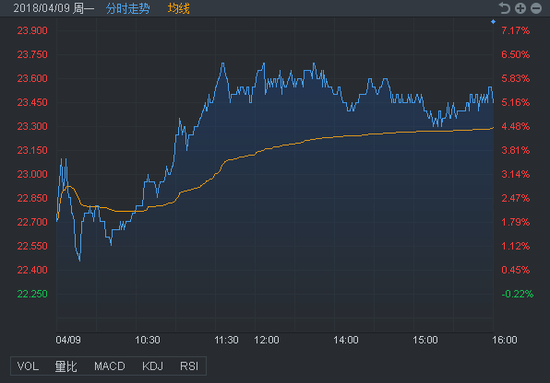Click the 均线 legend label
The image size is (550, 383).
tap(179, 8)
